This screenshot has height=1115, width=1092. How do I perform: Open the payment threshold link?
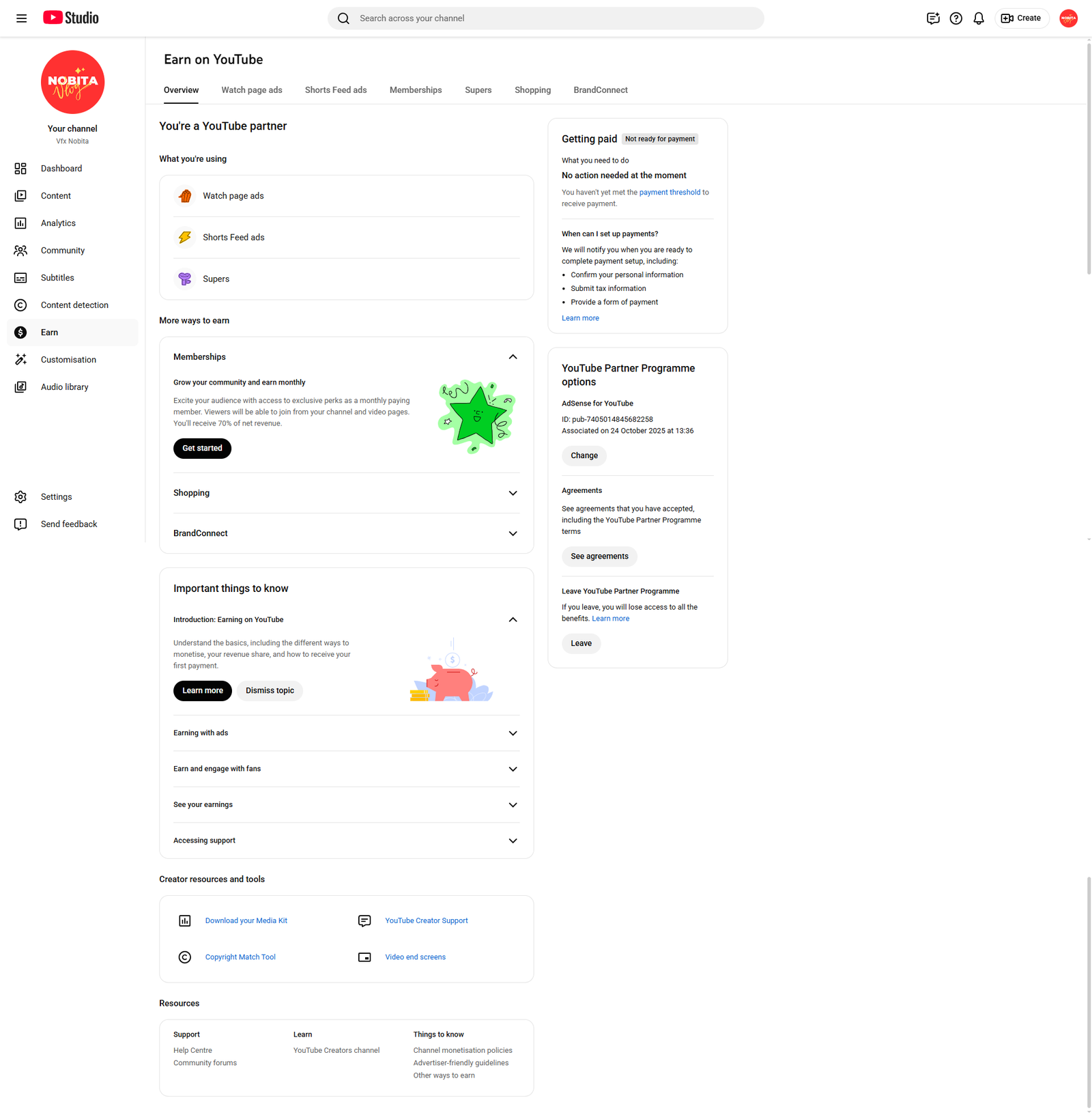pos(669,193)
